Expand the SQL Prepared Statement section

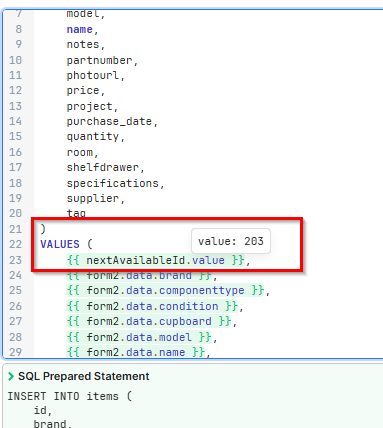(11, 376)
